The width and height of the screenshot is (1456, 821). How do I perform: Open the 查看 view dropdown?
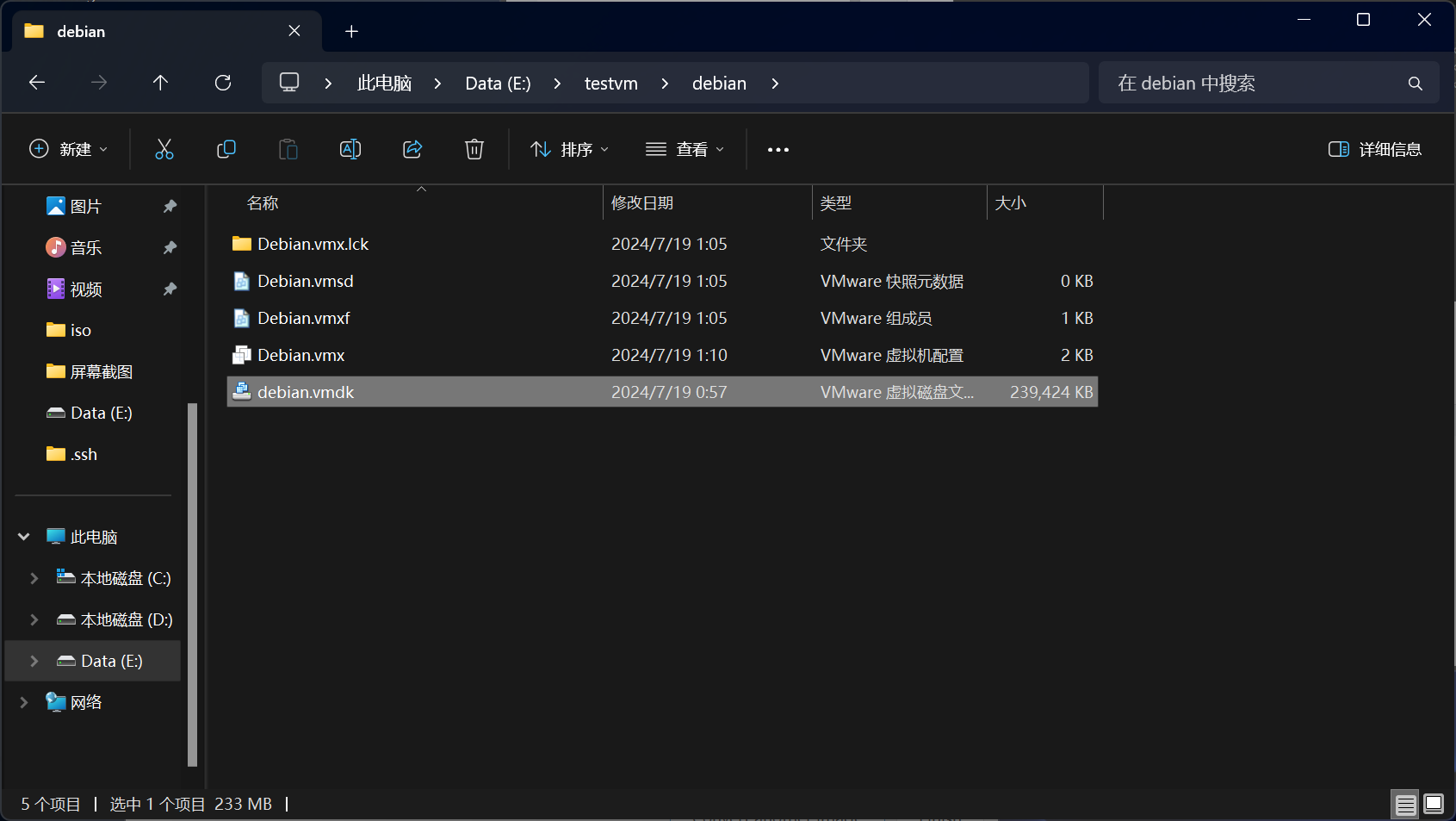coord(685,149)
